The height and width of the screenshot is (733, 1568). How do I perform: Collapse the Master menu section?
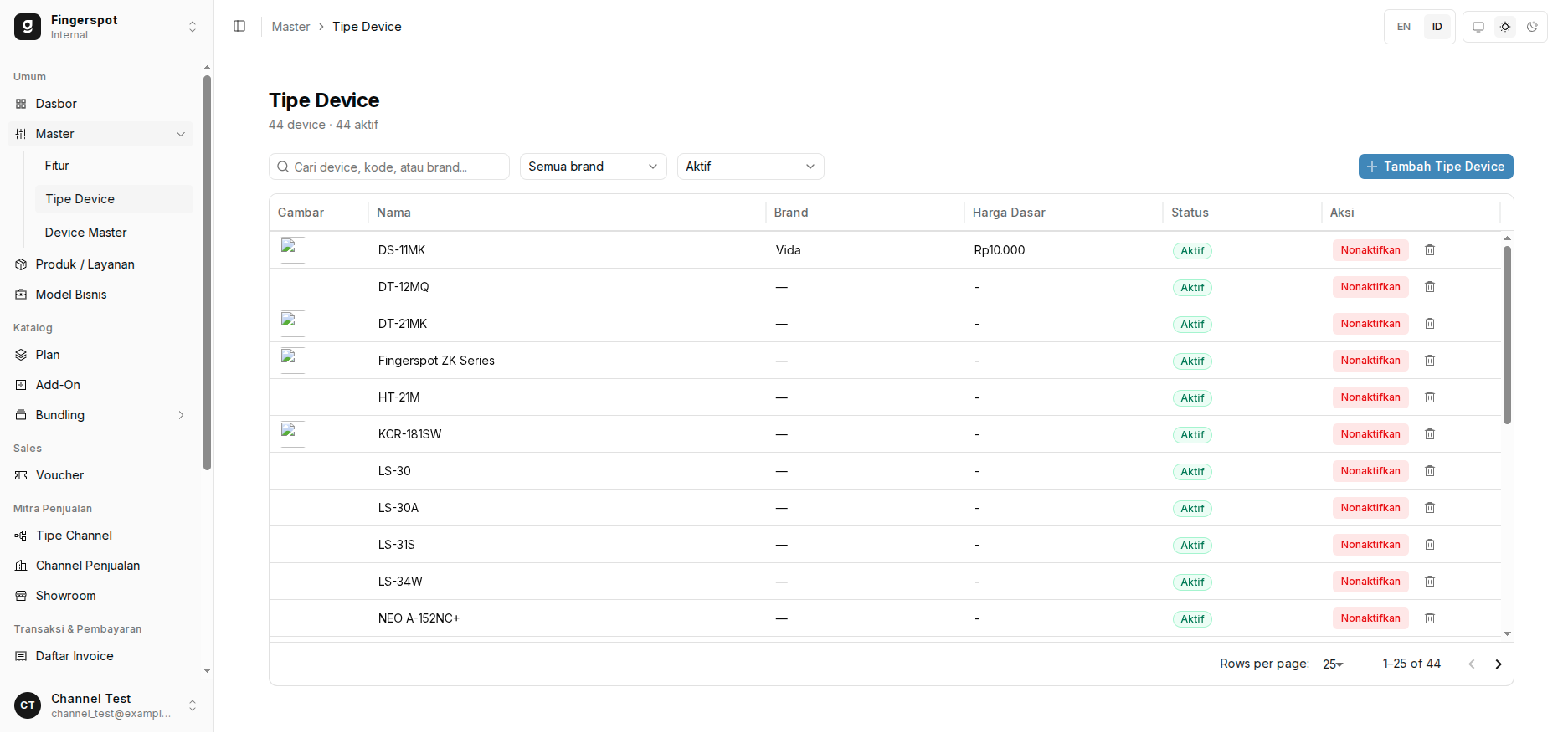pyautogui.click(x=100, y=134)
